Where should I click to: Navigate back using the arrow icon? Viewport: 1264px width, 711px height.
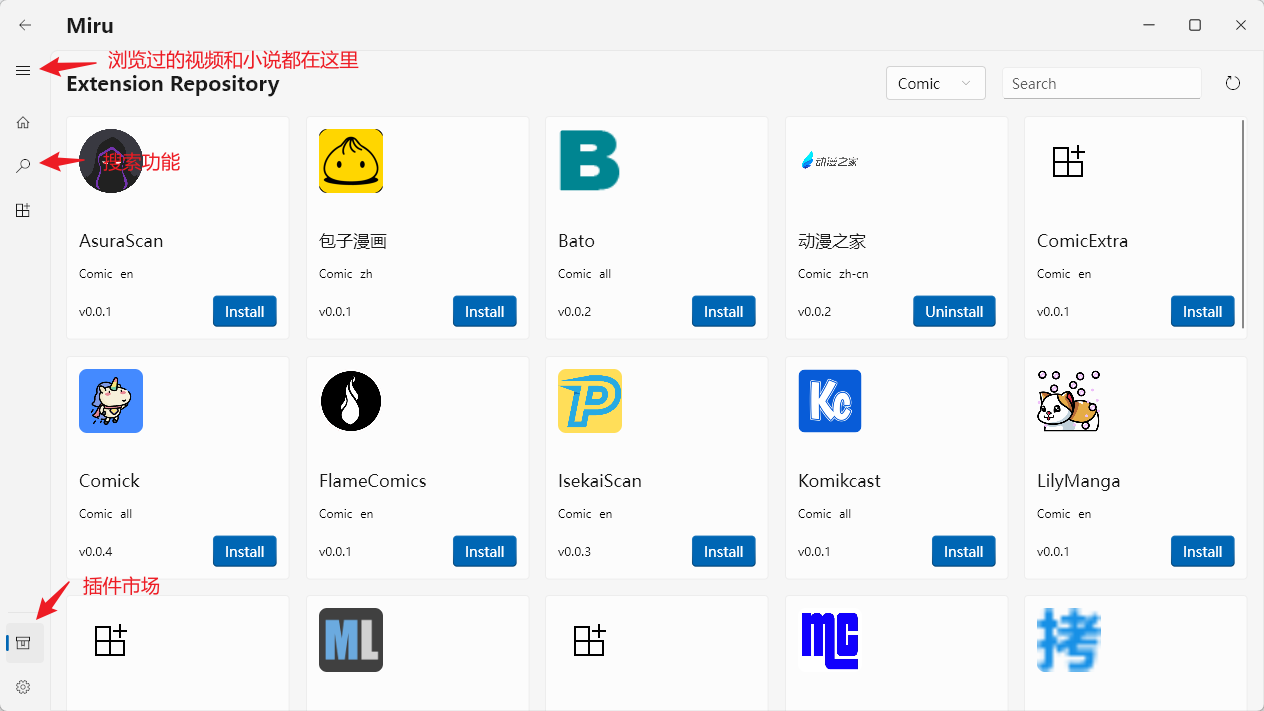click(x=24, y=25)
